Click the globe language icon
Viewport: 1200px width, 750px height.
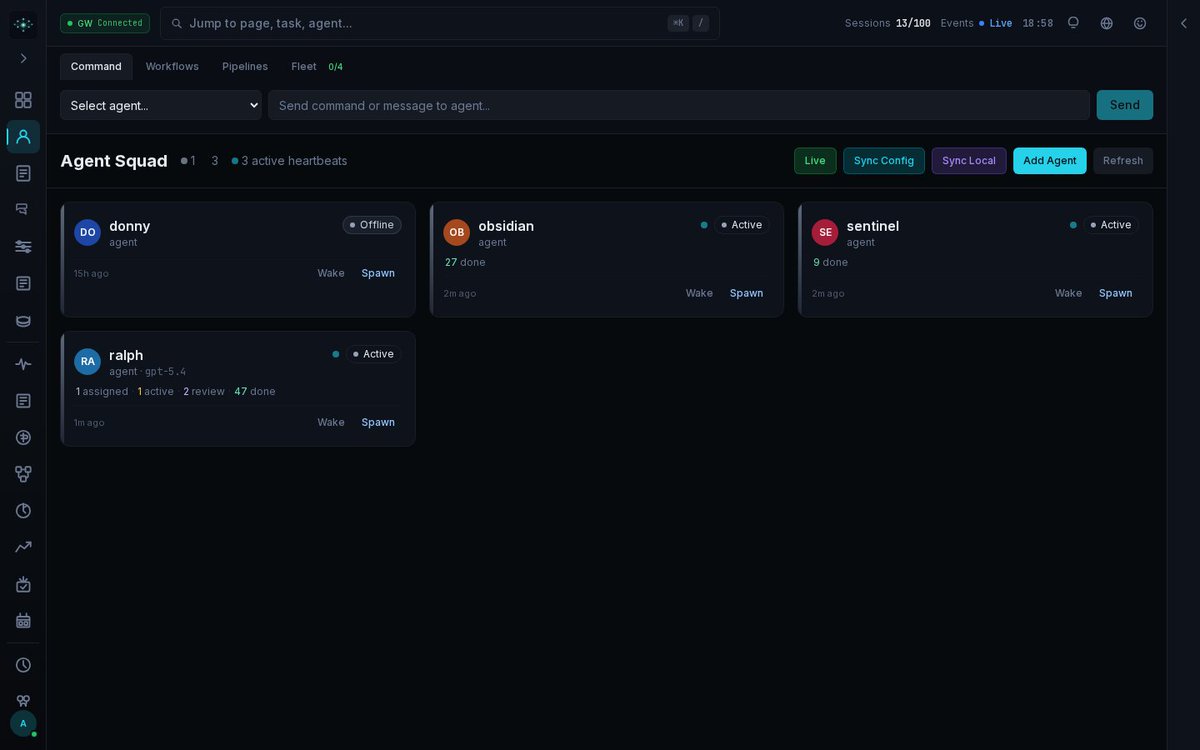click(x=1106, y=23)
